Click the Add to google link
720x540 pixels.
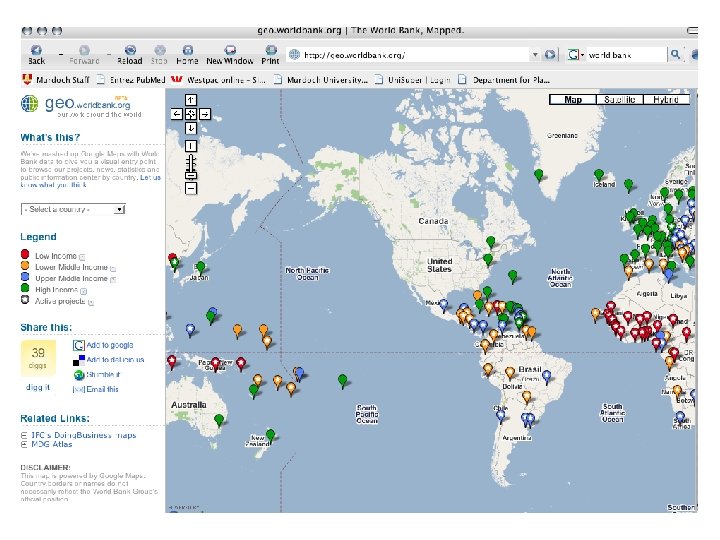coord(110,345)
